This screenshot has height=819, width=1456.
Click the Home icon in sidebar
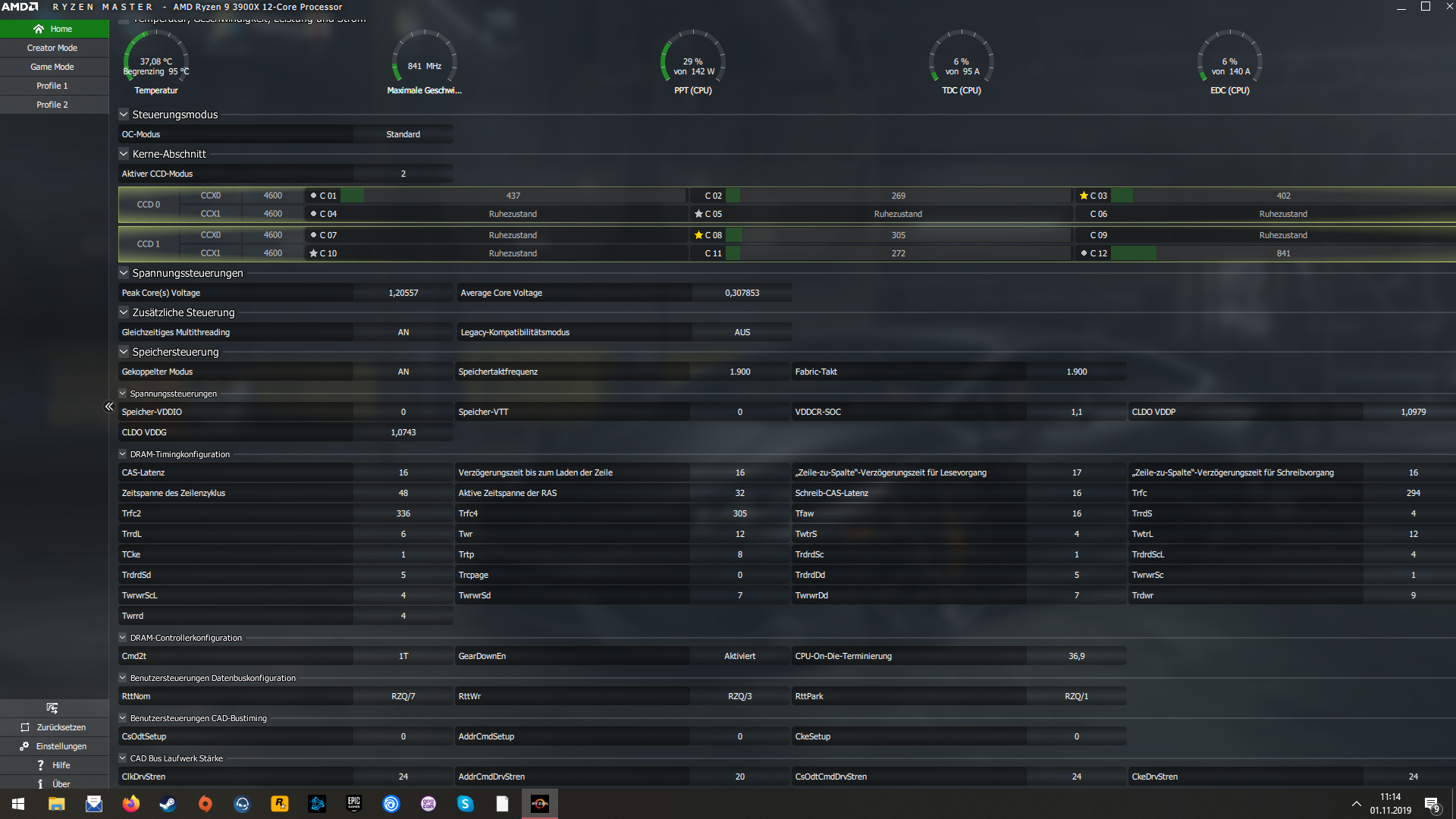pyautogui.click(x=39, y=29)
